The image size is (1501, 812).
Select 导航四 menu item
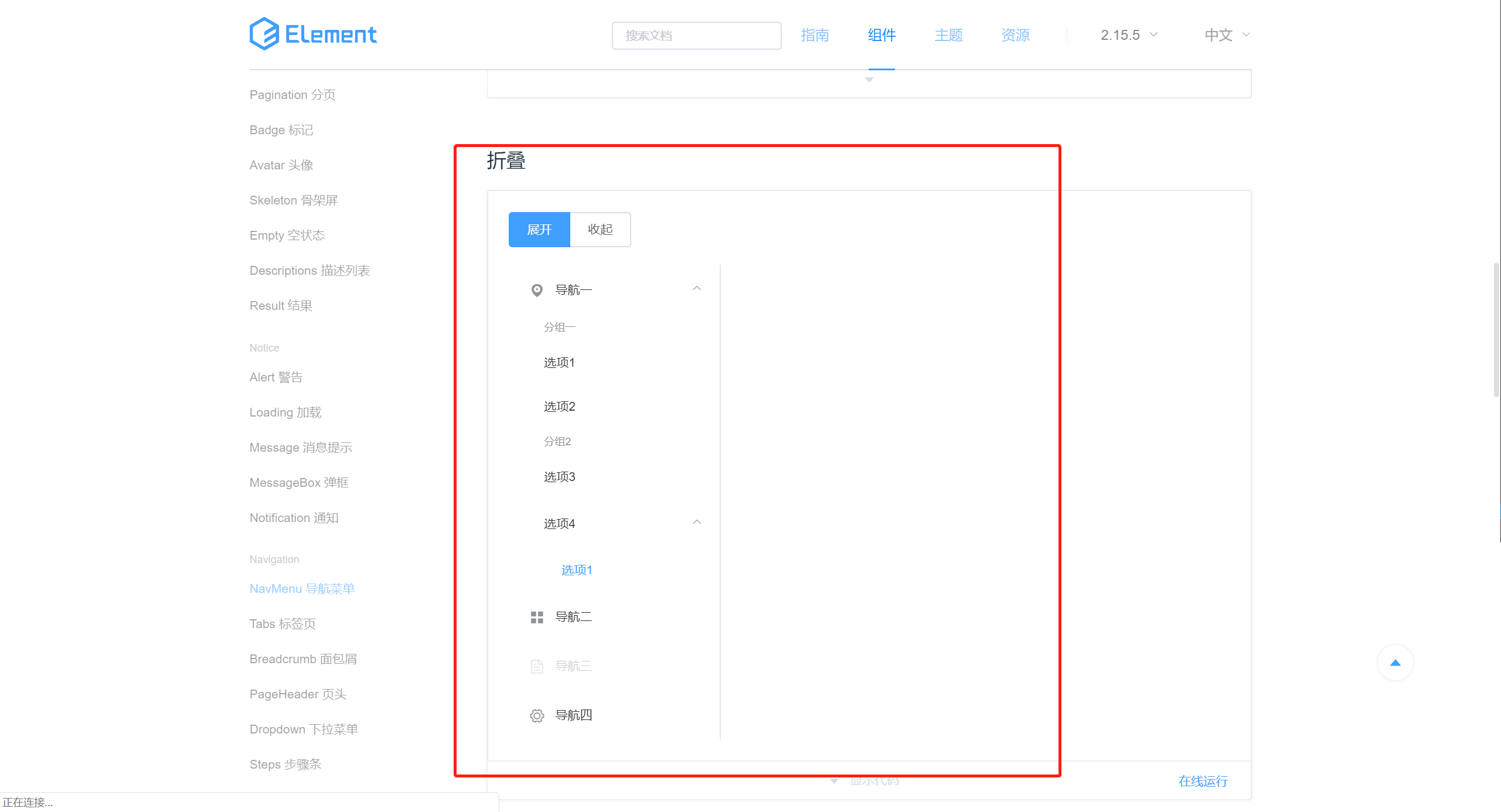point(614,715)
